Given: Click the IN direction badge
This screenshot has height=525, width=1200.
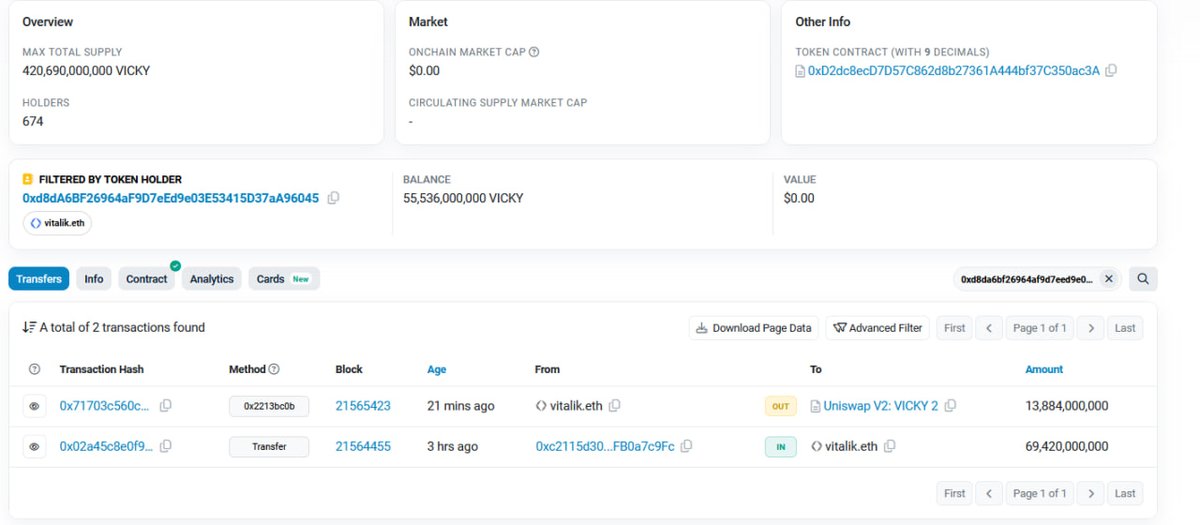Looking at the screenshot, I should coord(781,447).
